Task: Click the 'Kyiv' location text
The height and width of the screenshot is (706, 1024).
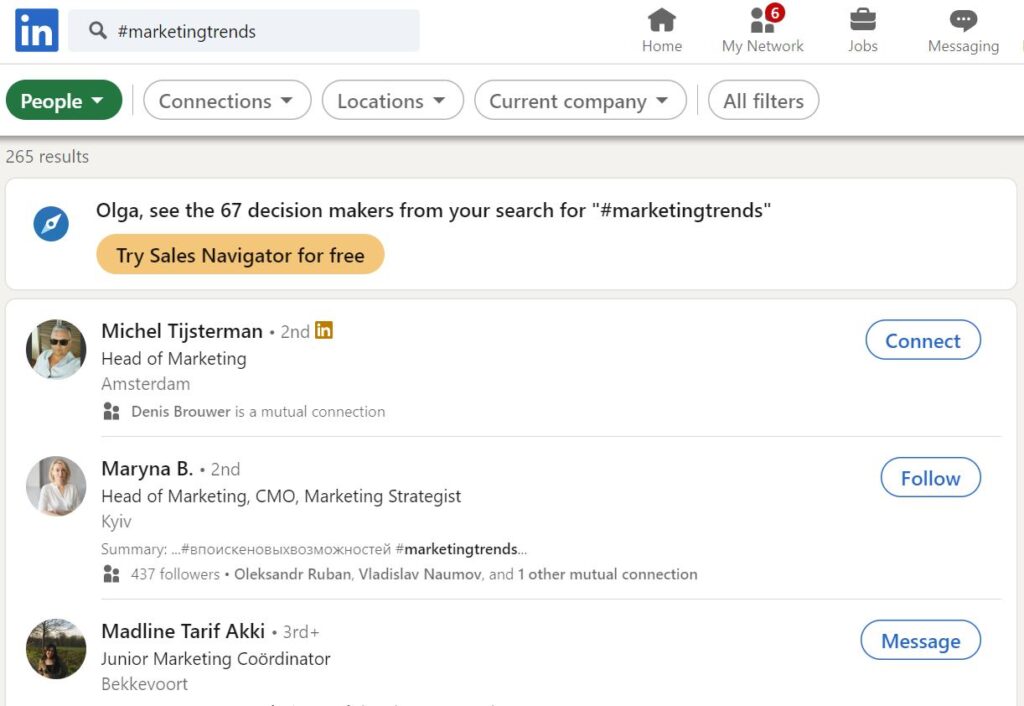Action: (x=116, y=522)
